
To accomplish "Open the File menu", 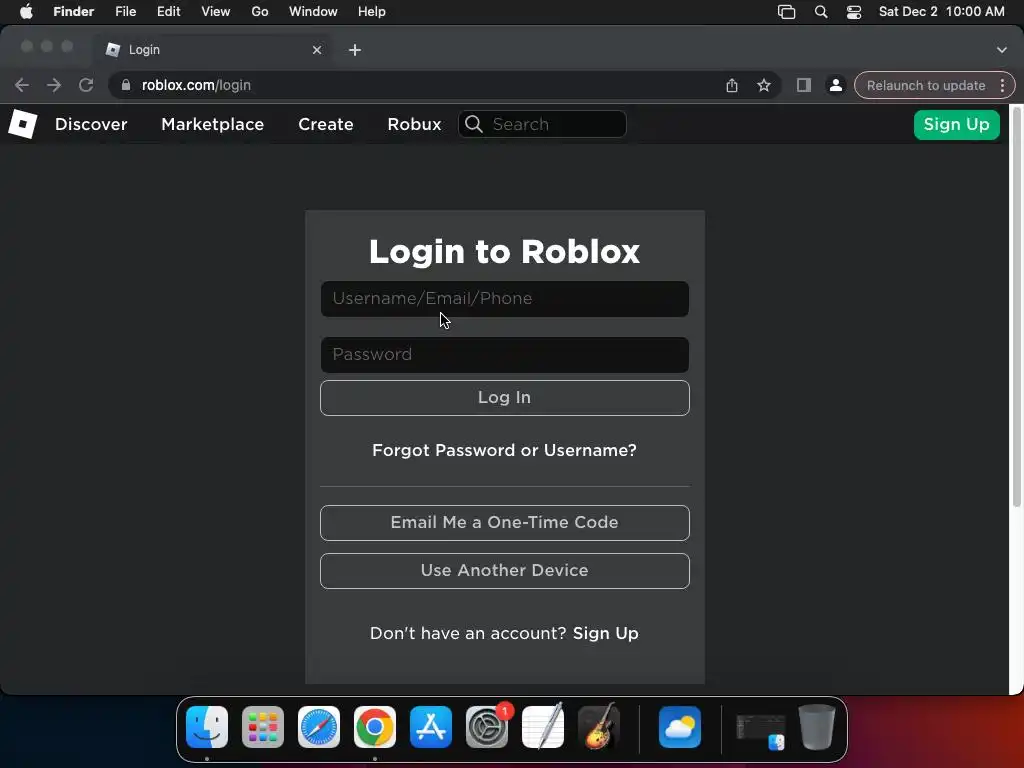I will coord(125,12).
